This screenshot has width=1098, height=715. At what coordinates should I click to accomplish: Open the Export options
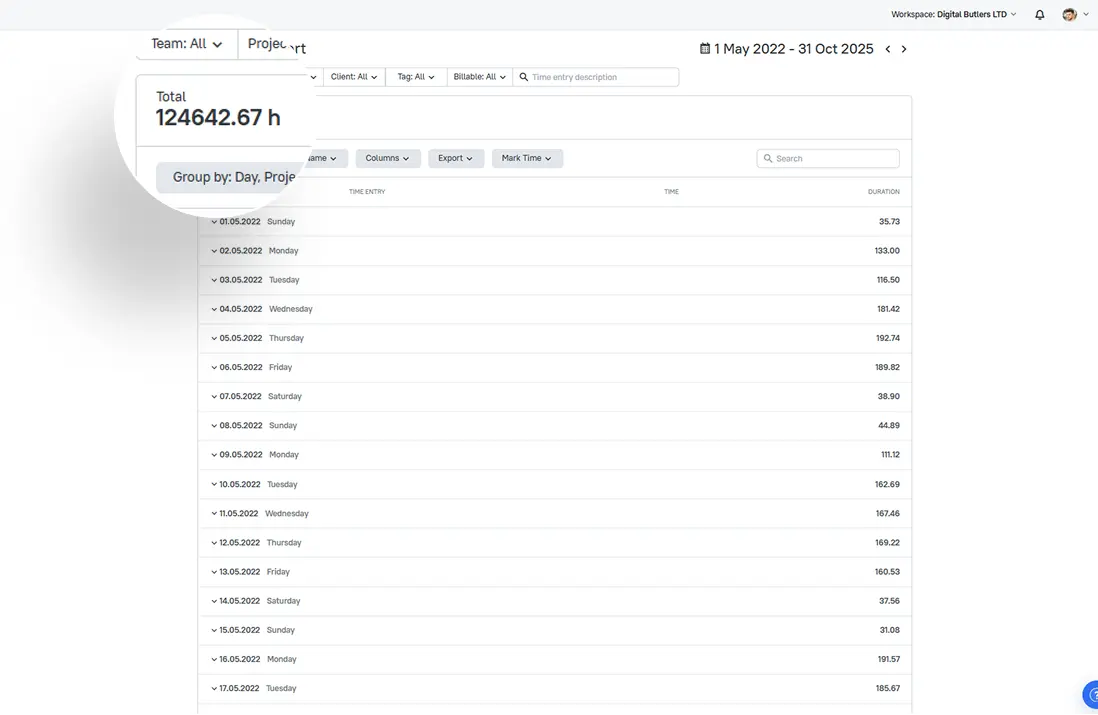456,158
